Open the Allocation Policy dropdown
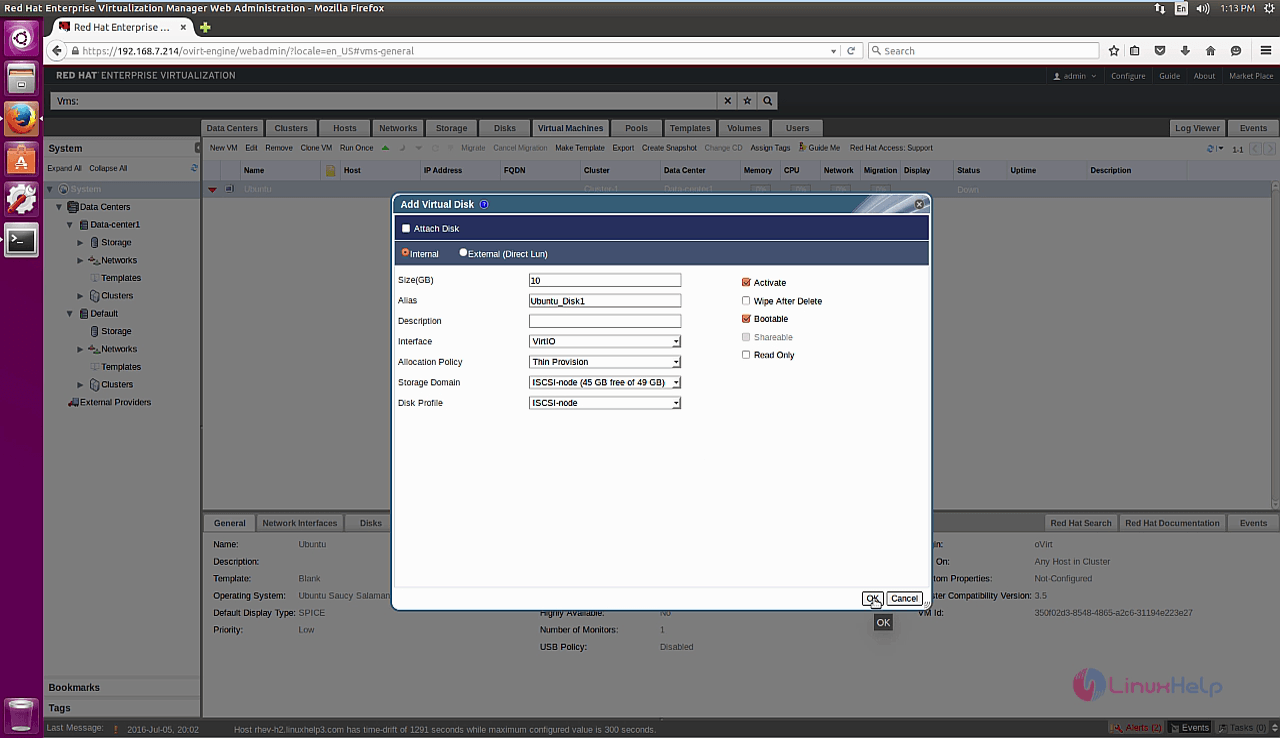This screenshot has height=738, width=1280. tap(605, 362)
